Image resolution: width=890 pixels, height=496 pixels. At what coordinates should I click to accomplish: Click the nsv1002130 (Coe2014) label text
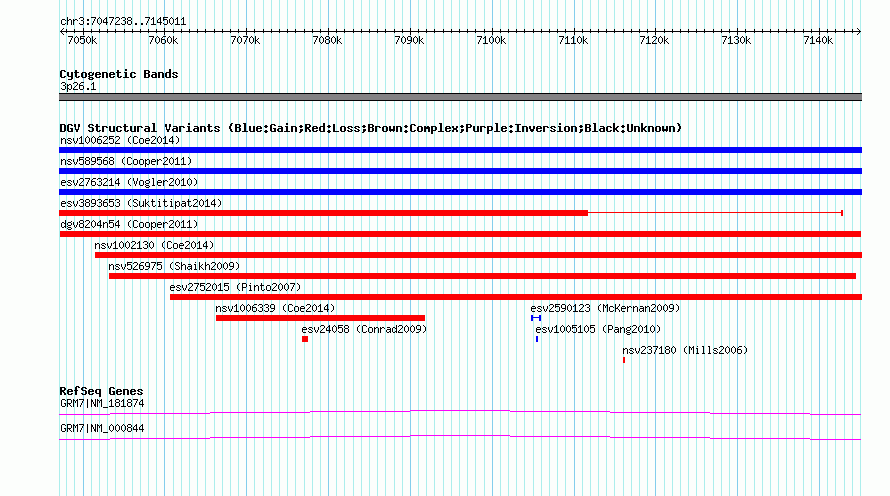(154, 245)
